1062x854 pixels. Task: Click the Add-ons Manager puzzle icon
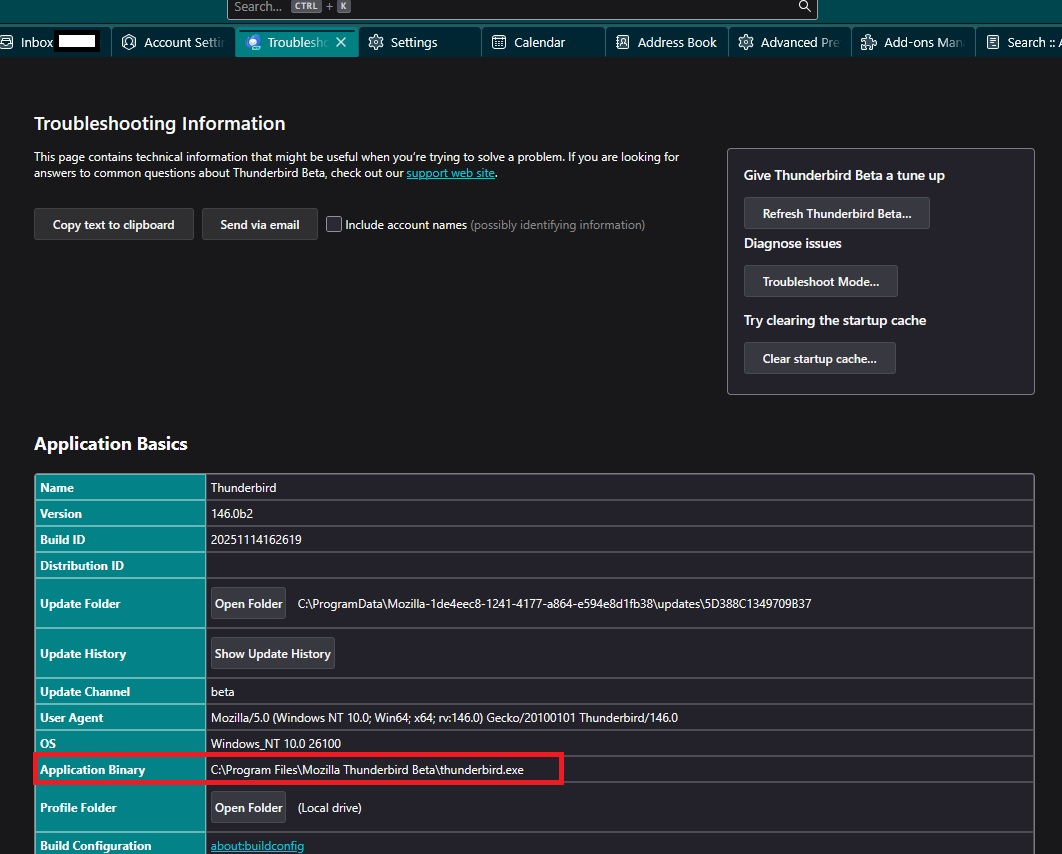pos(868,43)
